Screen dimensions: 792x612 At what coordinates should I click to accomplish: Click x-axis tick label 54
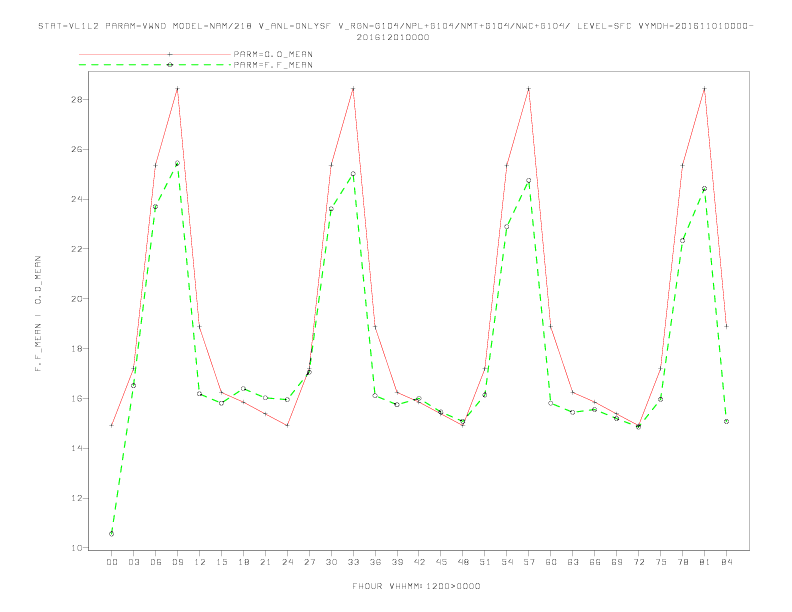coord(507,562)
